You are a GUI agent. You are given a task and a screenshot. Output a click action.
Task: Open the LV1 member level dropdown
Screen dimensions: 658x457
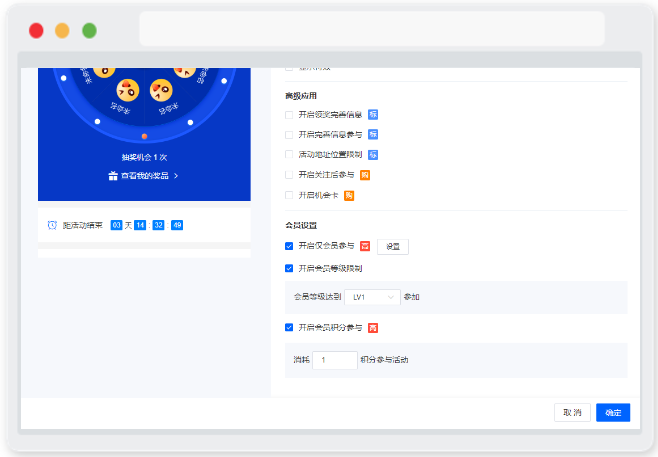point(372,297)
